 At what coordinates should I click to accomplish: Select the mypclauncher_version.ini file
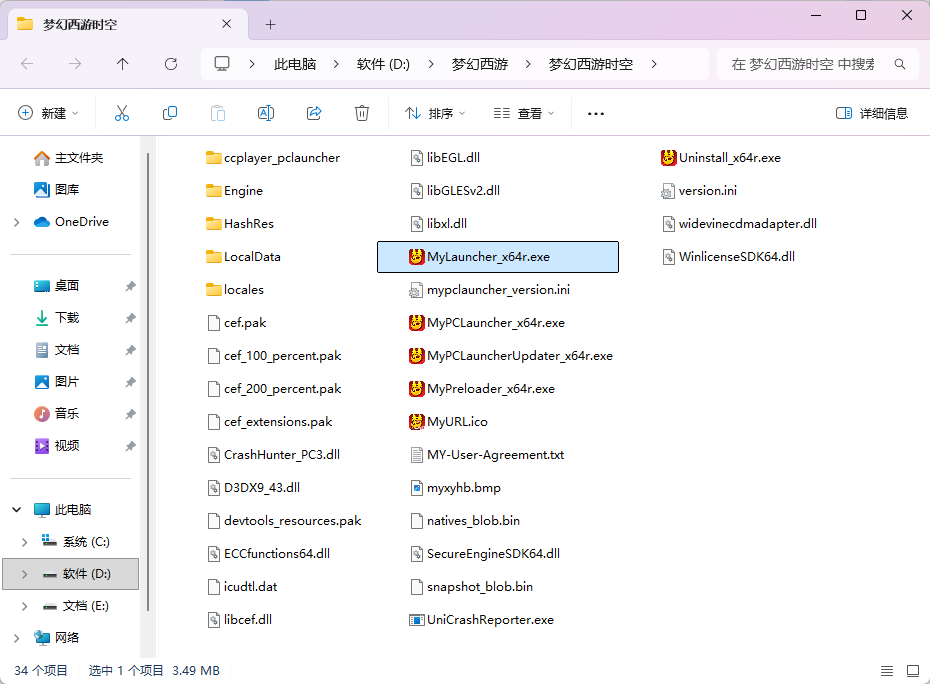[x=490, y=290]
